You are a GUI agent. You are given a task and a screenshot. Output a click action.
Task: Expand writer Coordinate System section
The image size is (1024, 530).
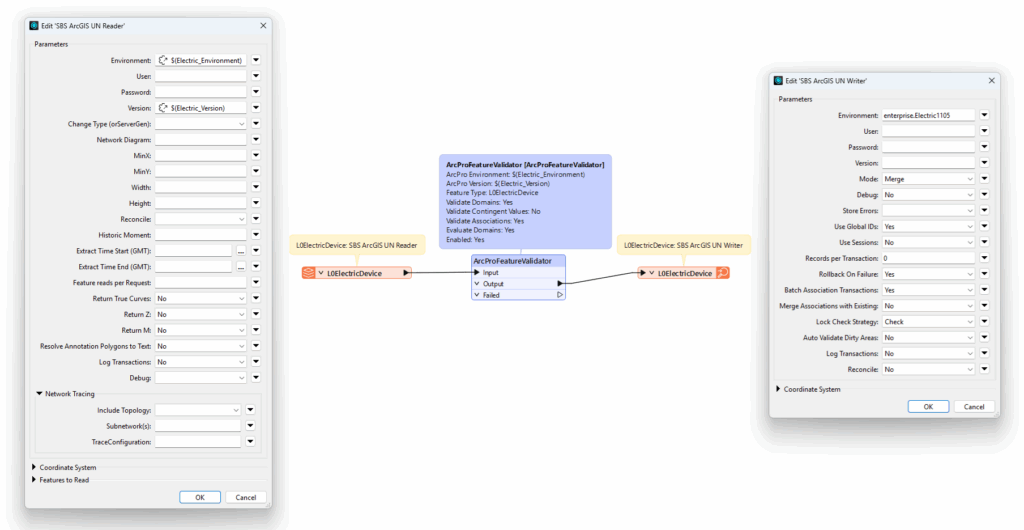coord(778,388)
